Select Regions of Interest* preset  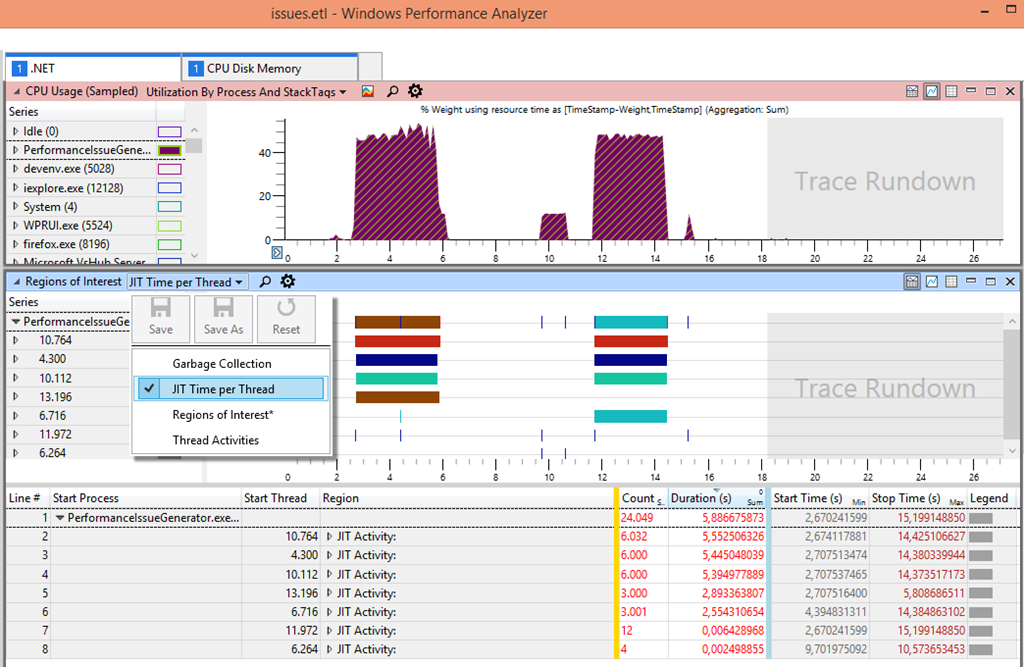click(x=231, y=415)
